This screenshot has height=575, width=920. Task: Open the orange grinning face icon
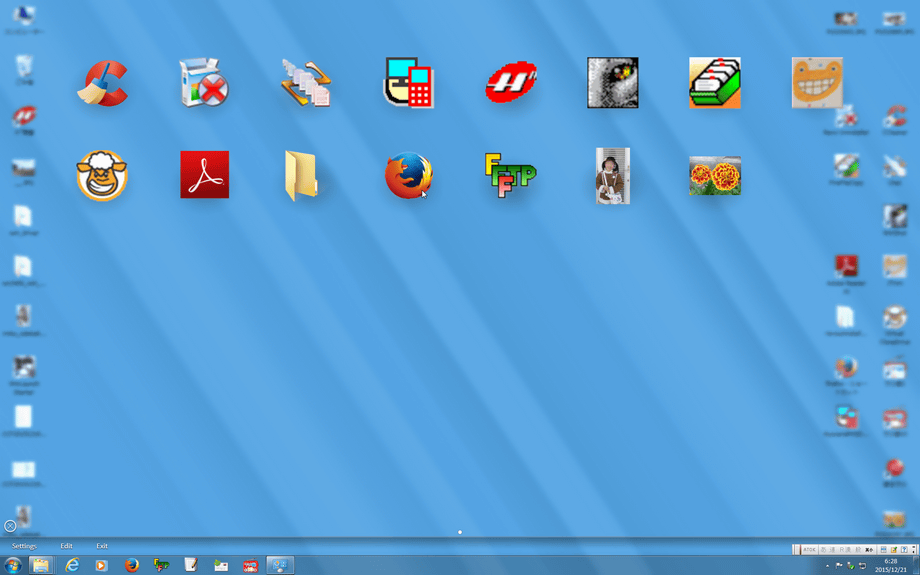point(817,83)
